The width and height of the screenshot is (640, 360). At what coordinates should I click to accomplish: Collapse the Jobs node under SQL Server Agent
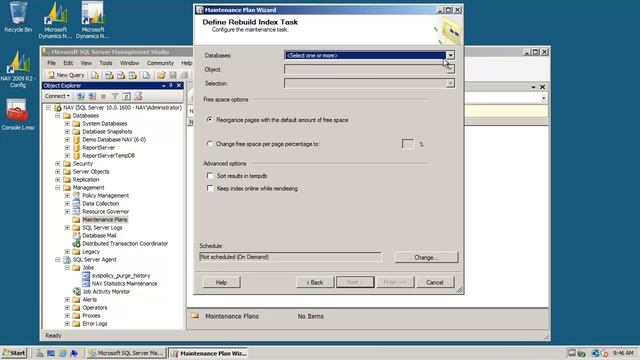67,267
